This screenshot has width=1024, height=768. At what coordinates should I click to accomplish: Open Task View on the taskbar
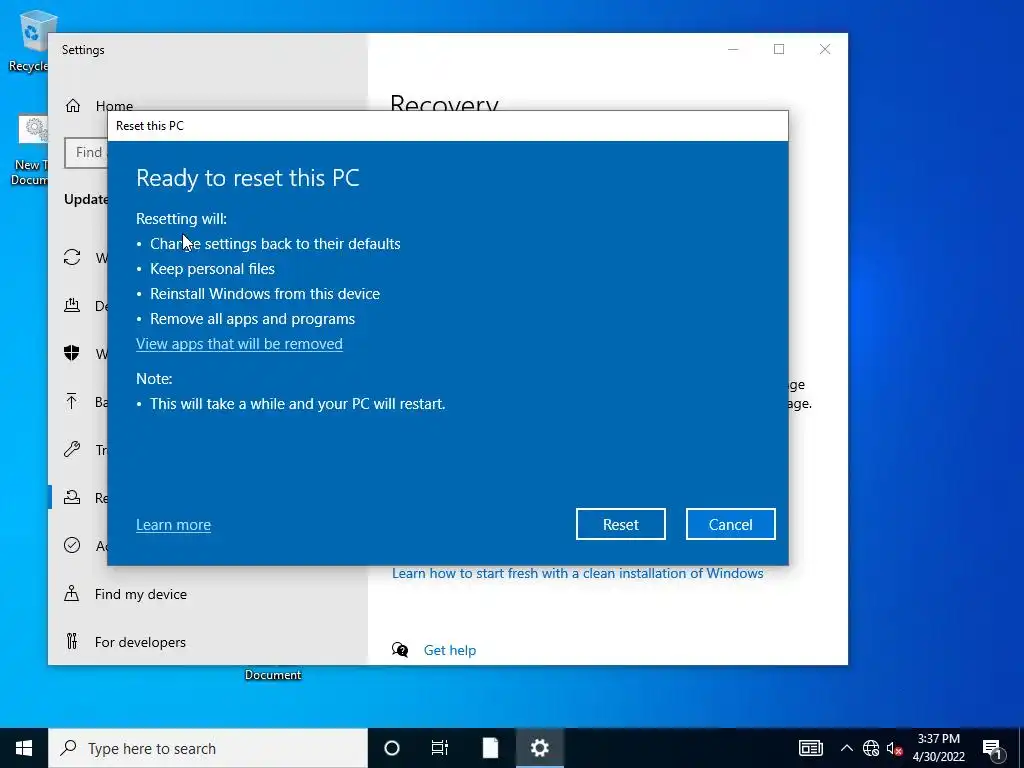click(x=440, y=748)
